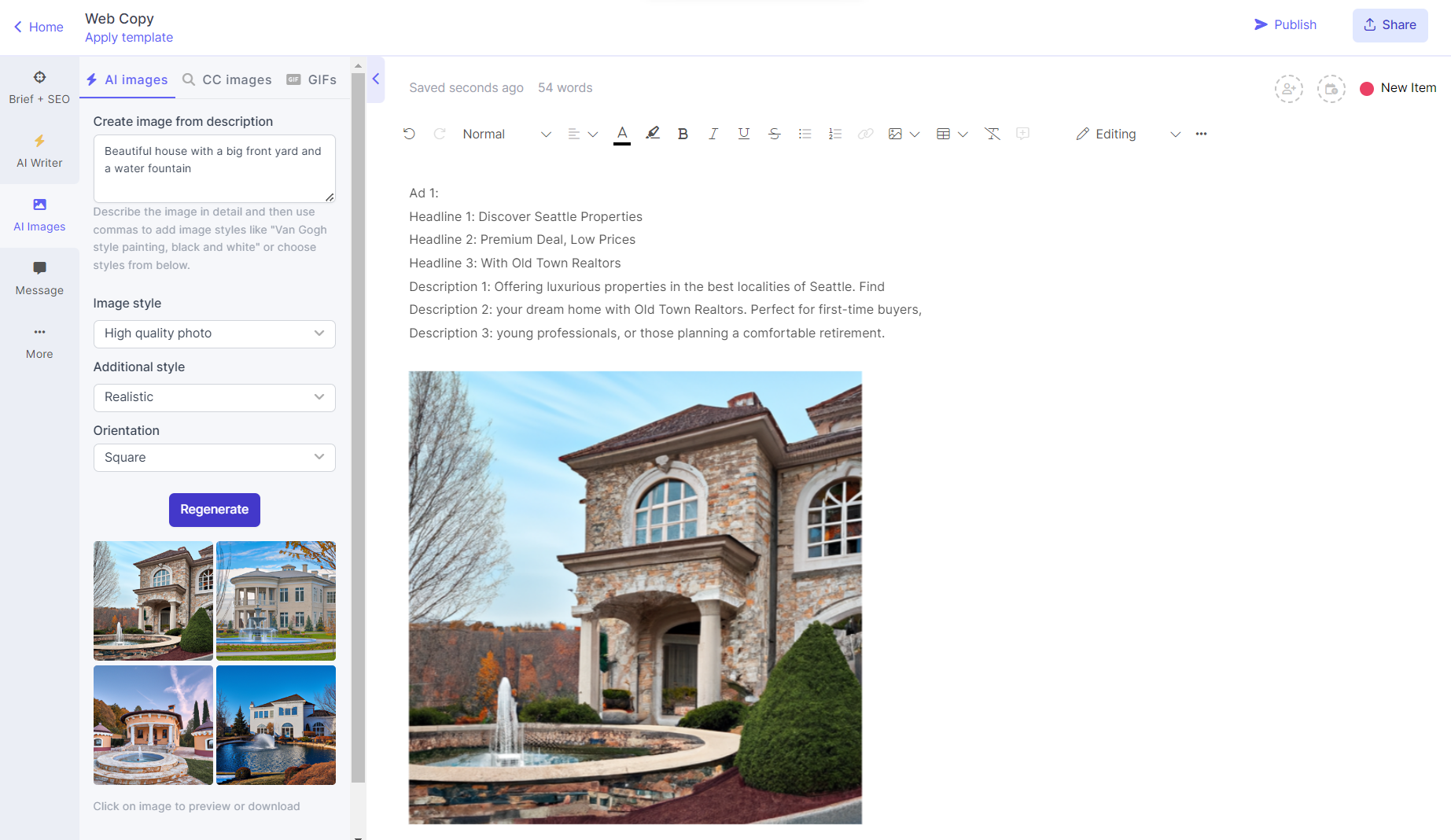Screen dimensions: 1451x840
Task: Toggle strikethrough formatting
Action: [x=775, y=134]
